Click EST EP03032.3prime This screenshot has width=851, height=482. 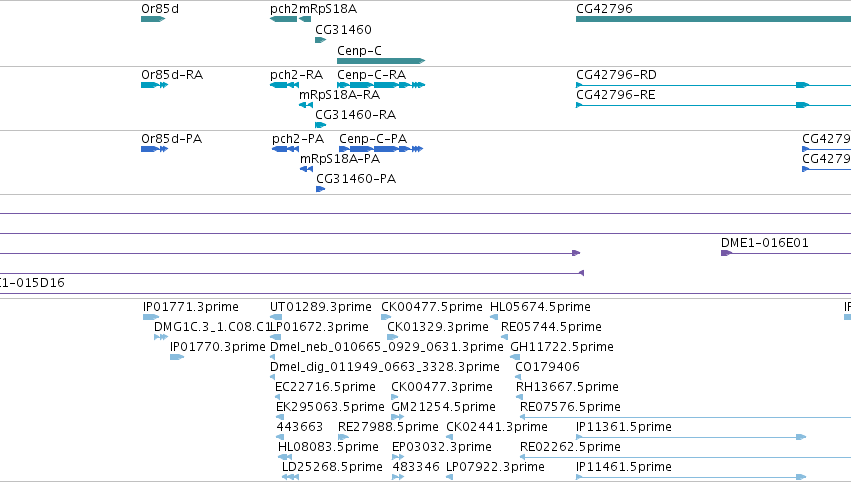click(x=442, y=448)
